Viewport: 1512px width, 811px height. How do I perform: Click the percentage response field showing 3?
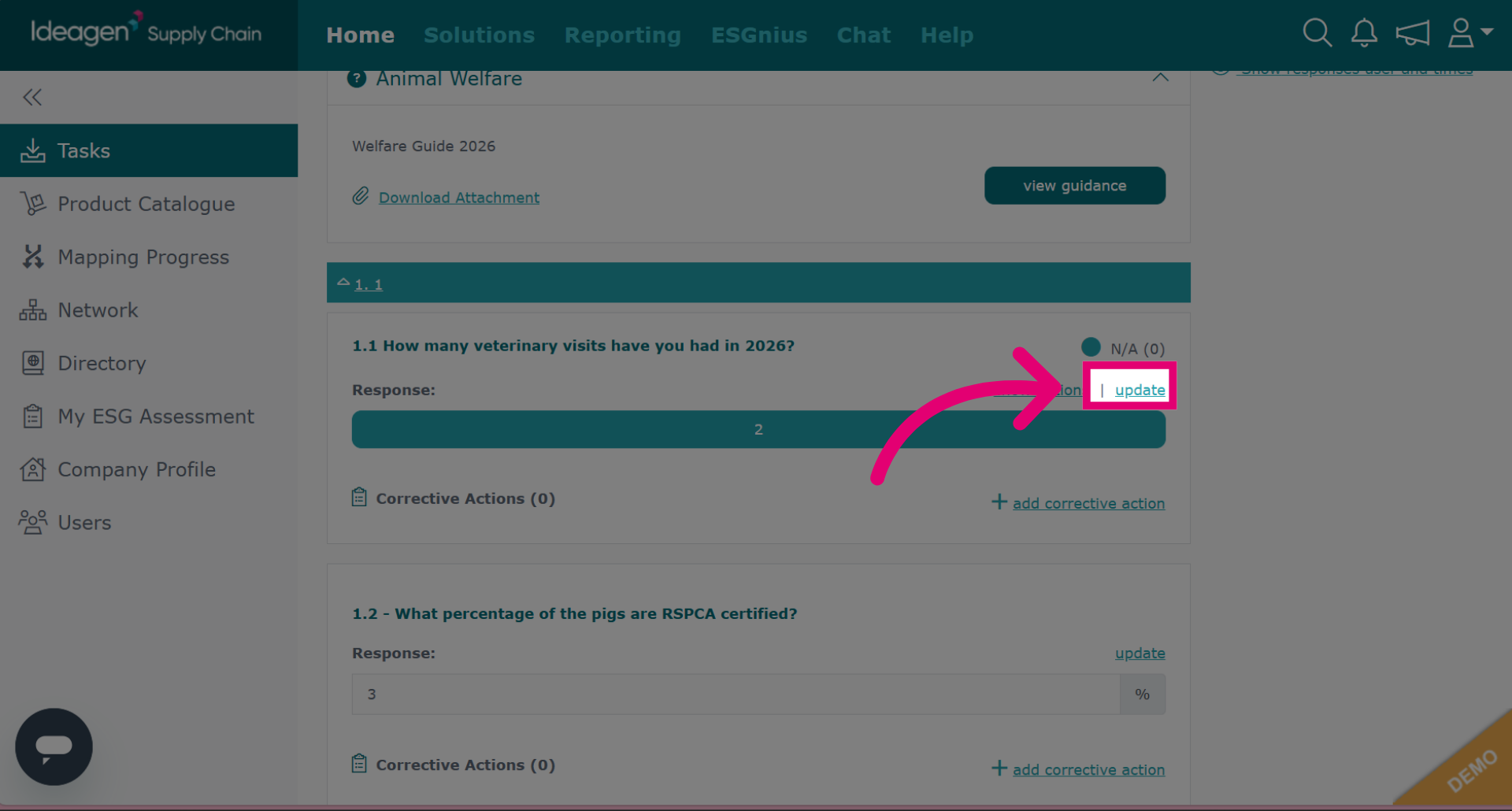click(x=736, y=694)
